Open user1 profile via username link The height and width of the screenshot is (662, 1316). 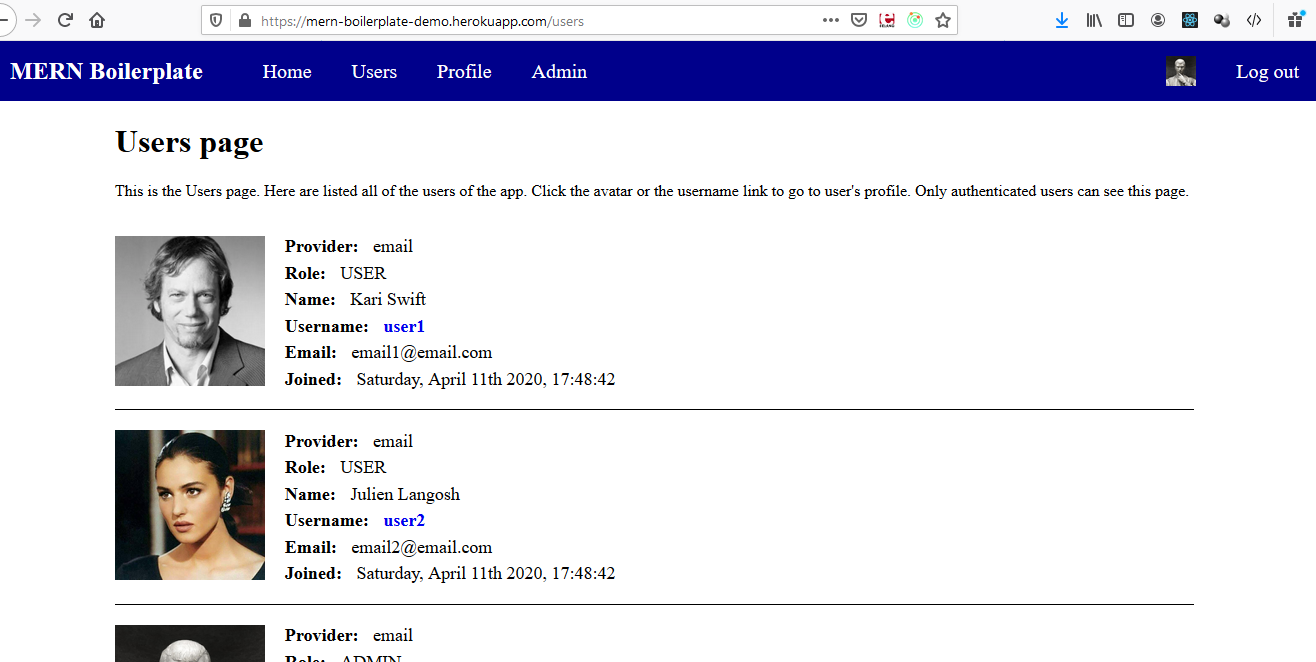coord(404,326)
